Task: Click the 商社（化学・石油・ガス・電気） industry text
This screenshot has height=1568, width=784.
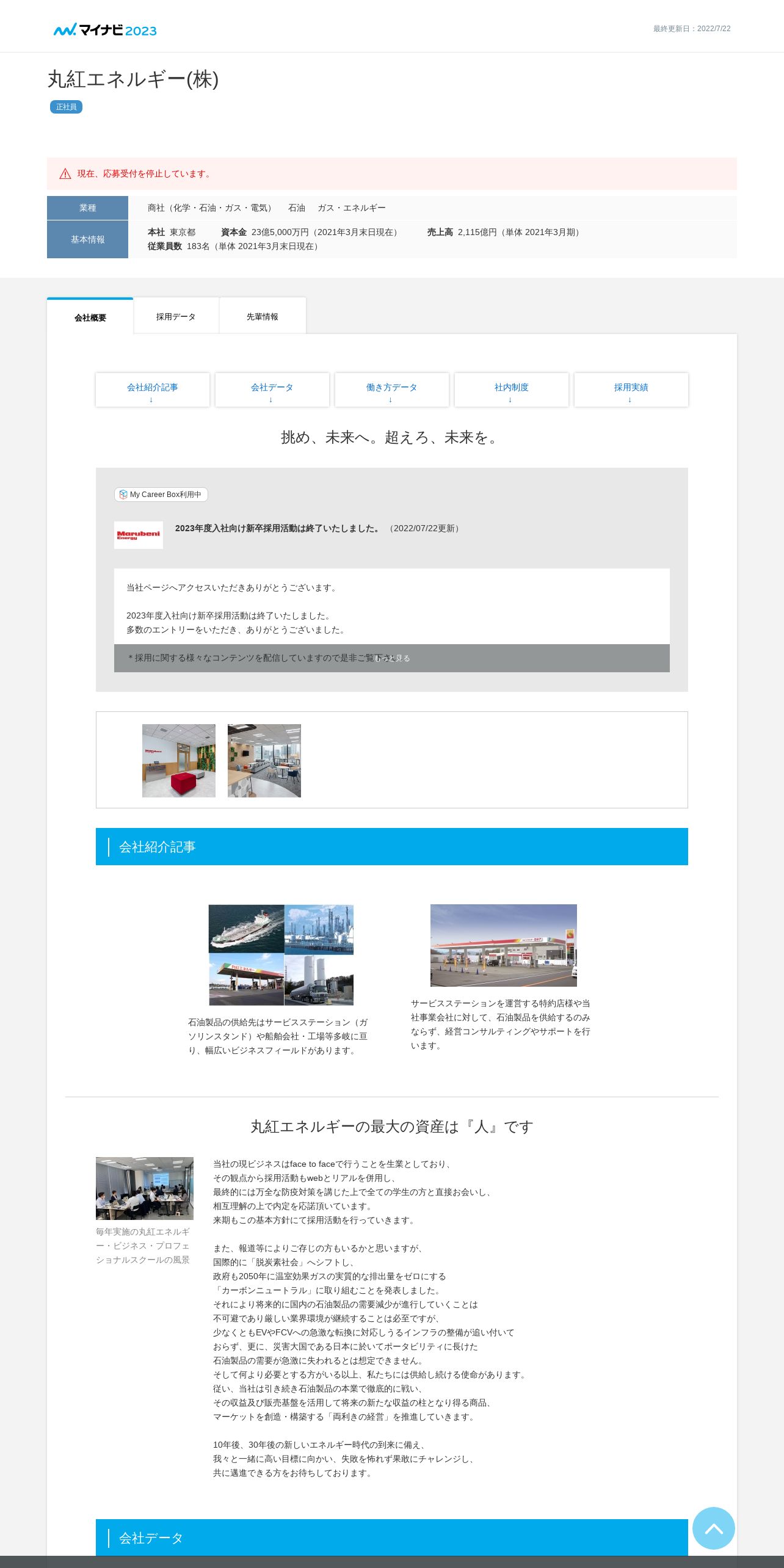Action: (x=212, y=208)
